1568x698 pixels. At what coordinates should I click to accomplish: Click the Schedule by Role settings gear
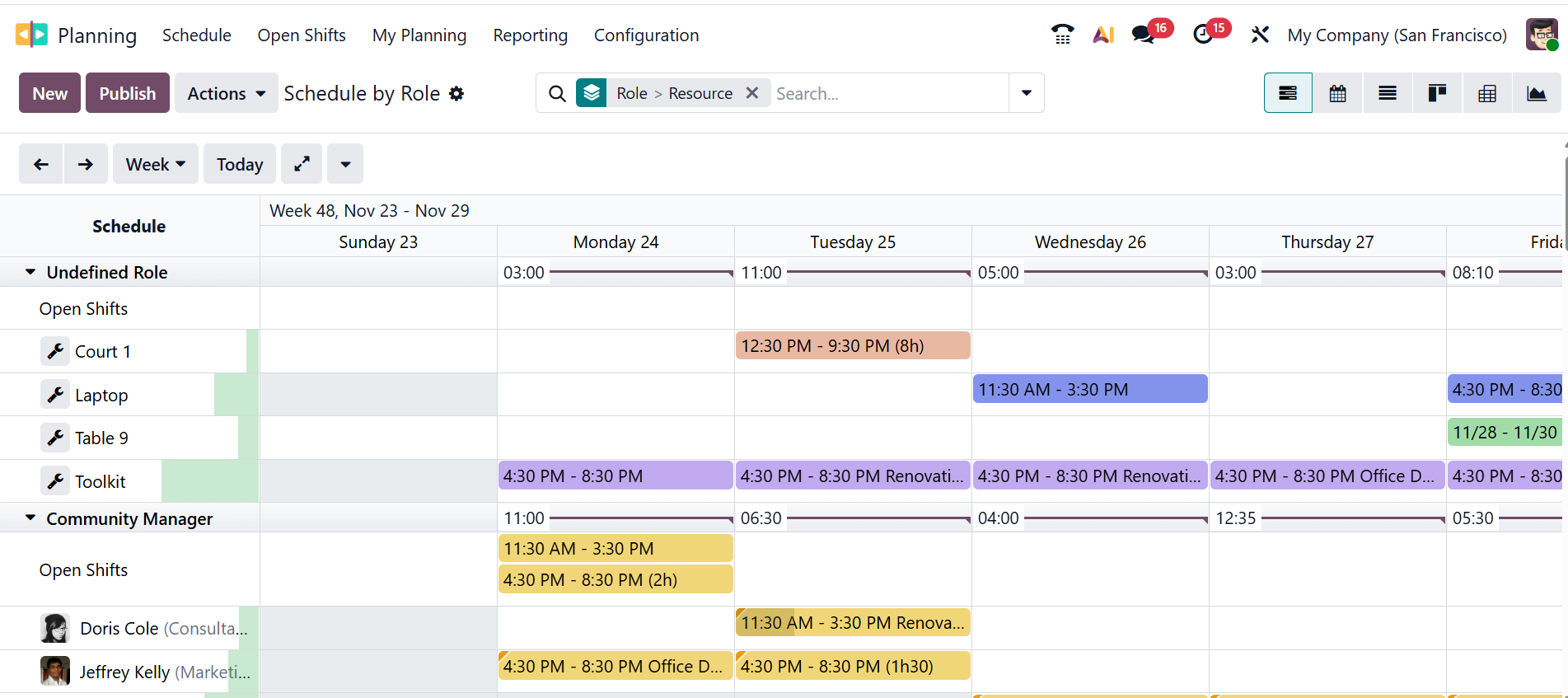456,94
